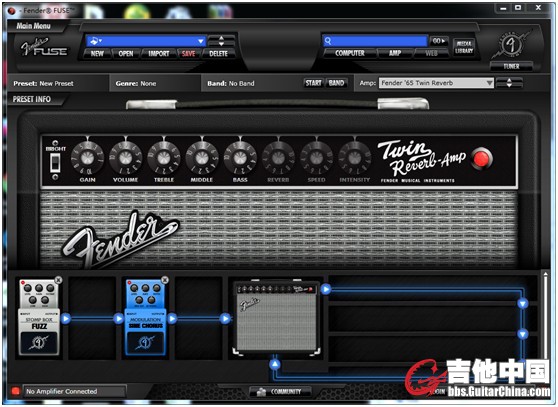This screenshot has height=407, width=558.
Task: Select the Sine Chorus modulation pedal
Action: pos(145,317)
